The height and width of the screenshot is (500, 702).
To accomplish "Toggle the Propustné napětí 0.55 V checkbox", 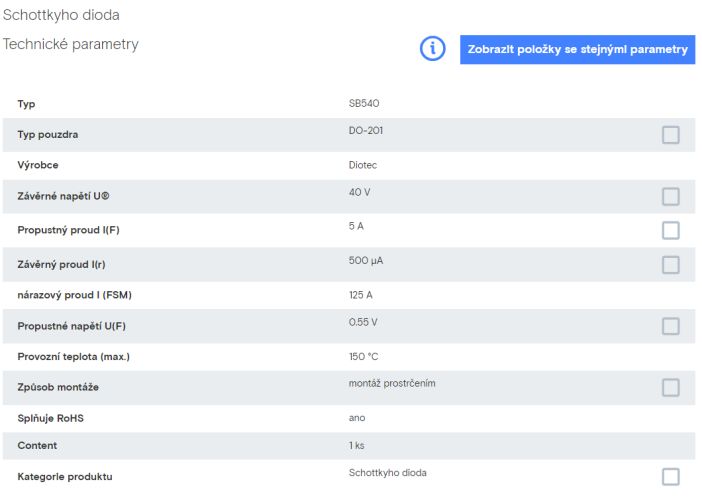I will pos(671,326).
